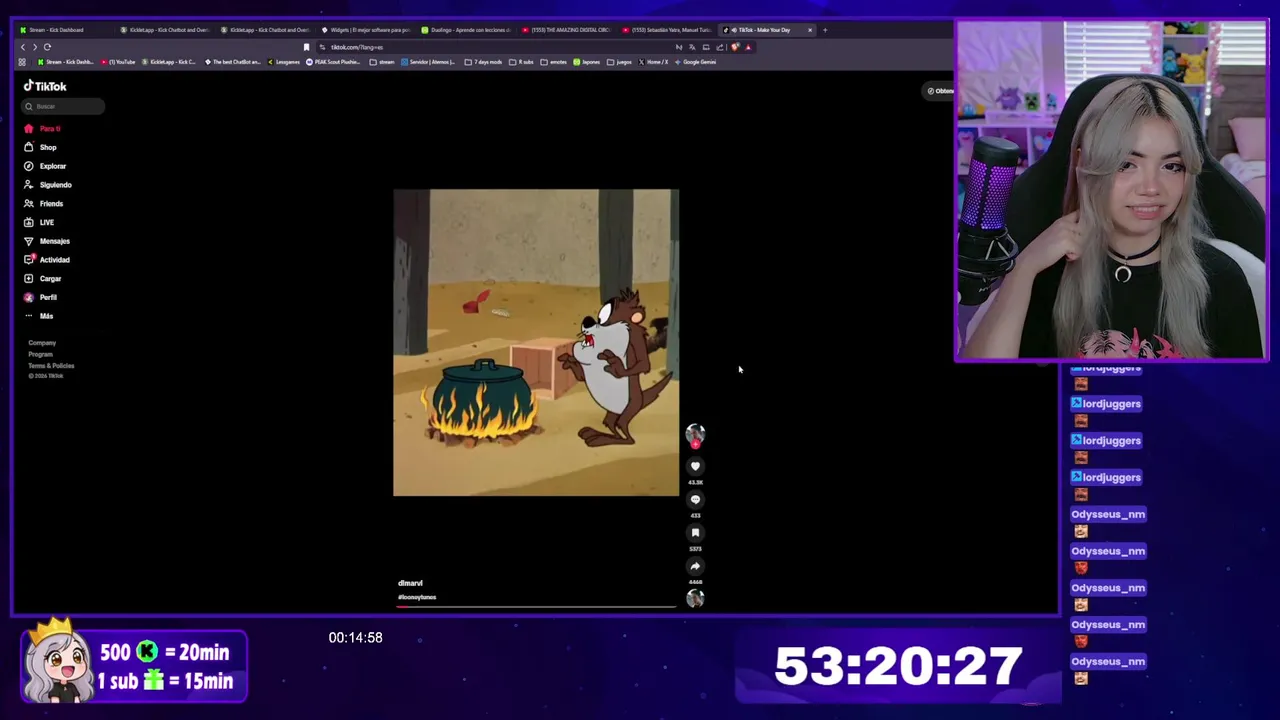The height and width of the screenshot is (720, 1280).
Task: Open the Japones bookmark
Action: click(x=587, y=62)
